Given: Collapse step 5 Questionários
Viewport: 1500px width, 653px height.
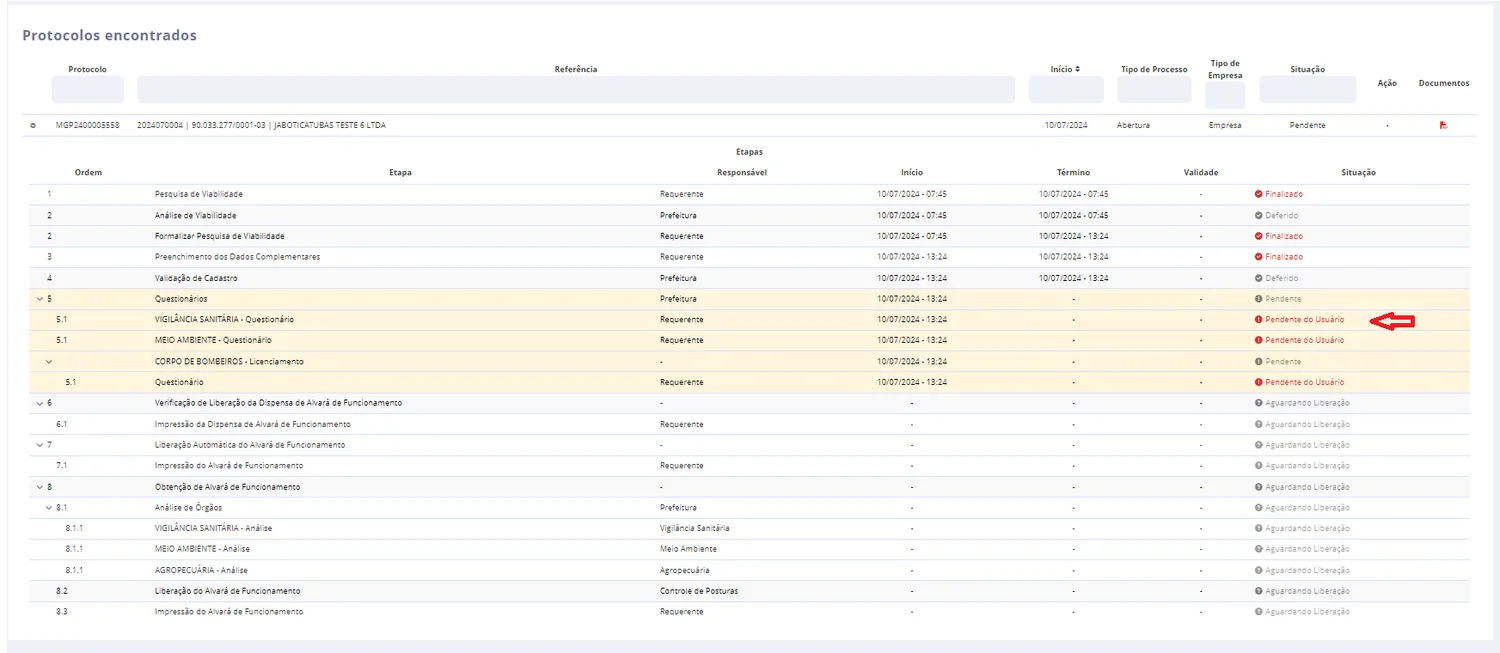Looking at the screenshot, I should (40, 299).
